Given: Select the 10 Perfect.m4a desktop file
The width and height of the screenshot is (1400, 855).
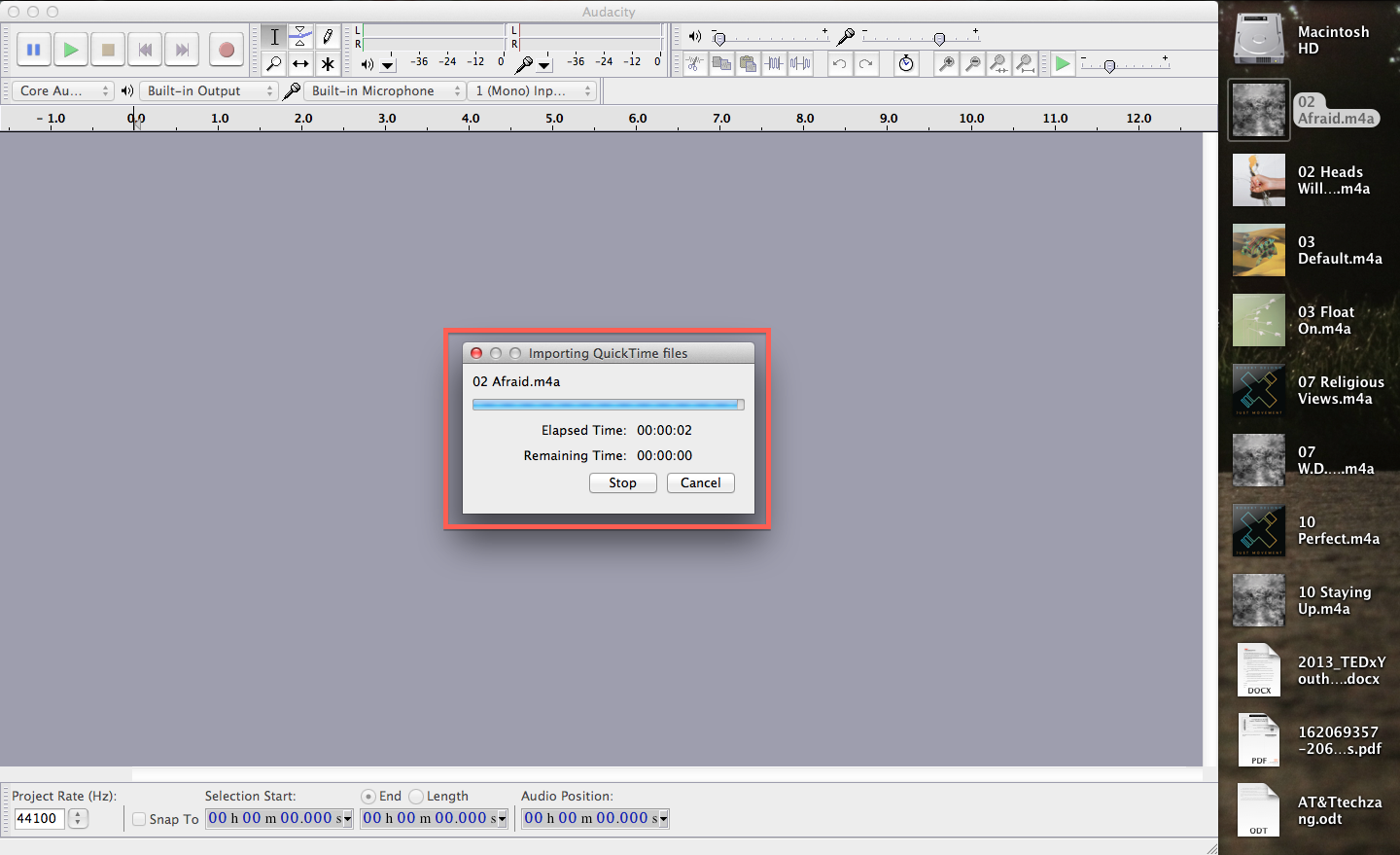Looking at the screenshot, I should [1259, 530].
